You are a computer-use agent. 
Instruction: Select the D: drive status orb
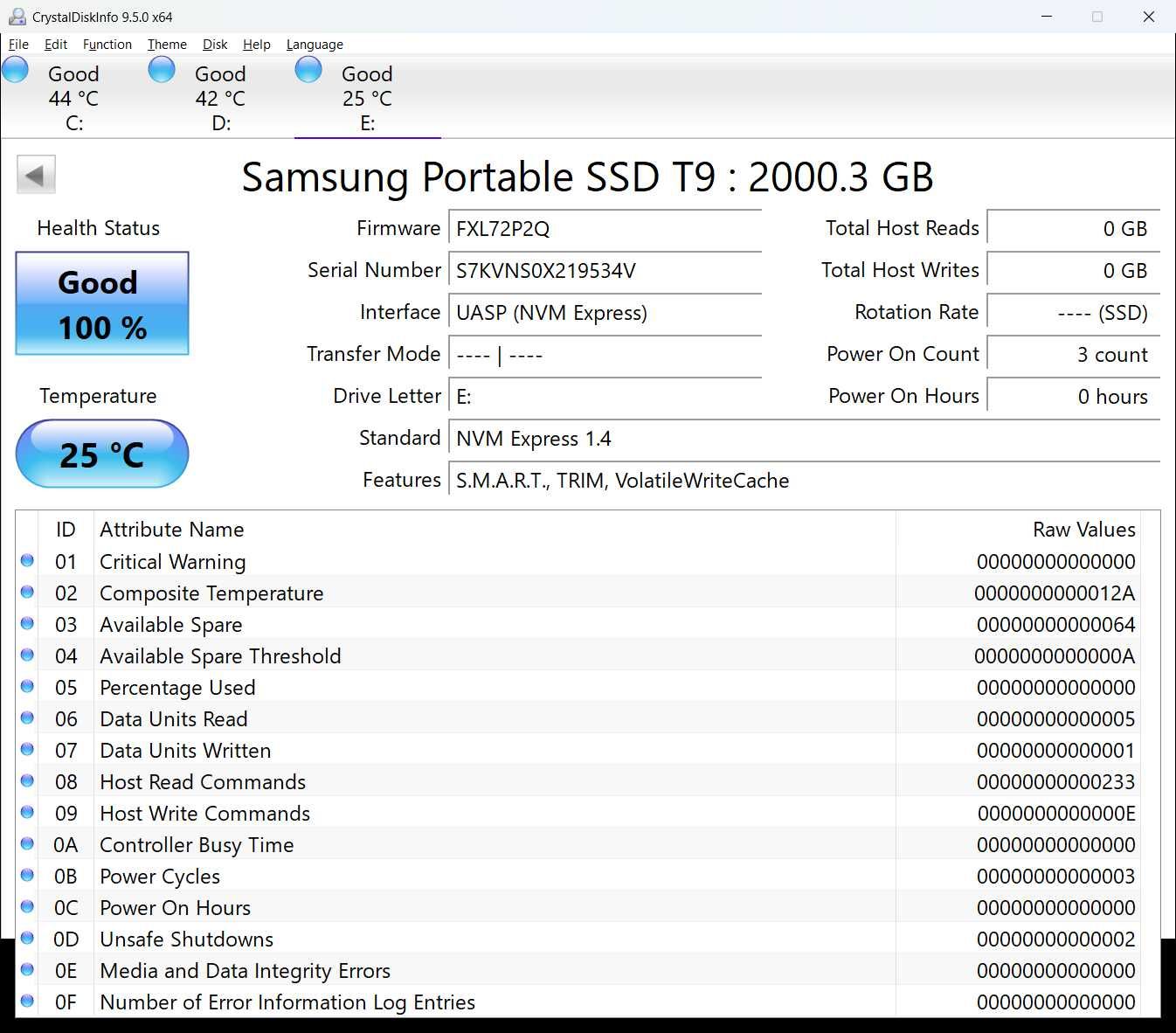162,70
